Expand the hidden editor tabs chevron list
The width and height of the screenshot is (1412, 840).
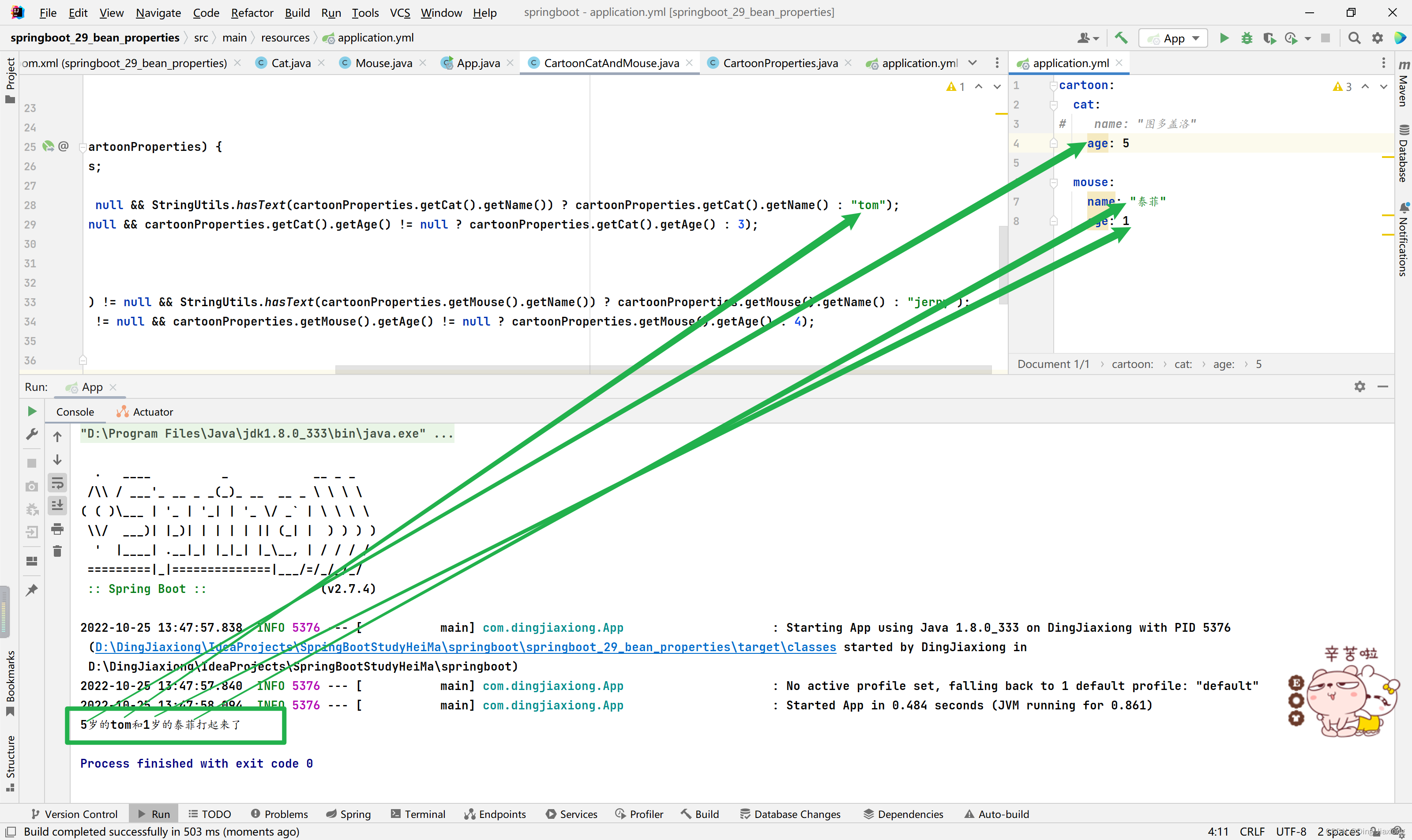pos(972,63)
